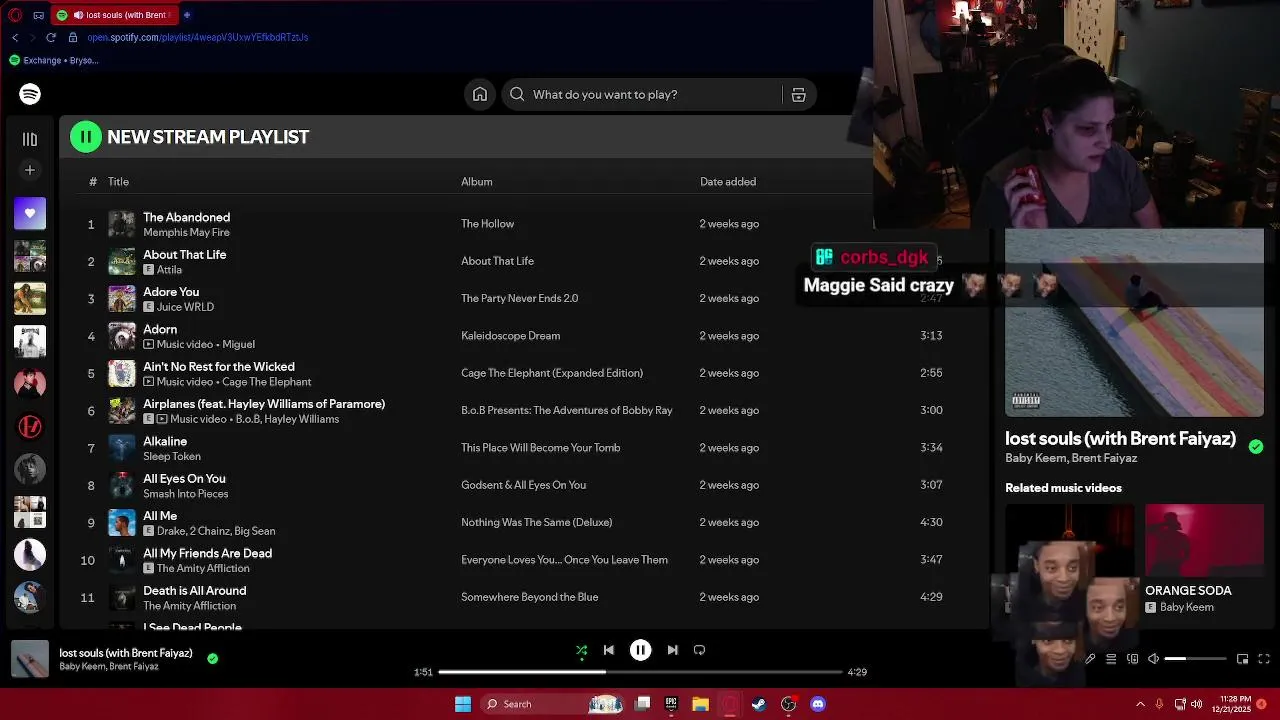Skip to the next track
Viewport: 1280px width, 720px height.
pyautogui.click(x=672, y=650)
